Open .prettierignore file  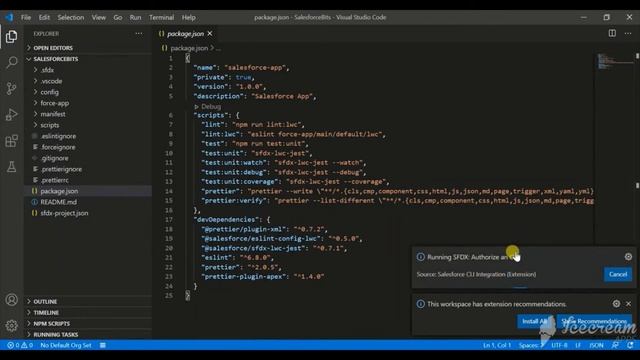click(61, 169)
